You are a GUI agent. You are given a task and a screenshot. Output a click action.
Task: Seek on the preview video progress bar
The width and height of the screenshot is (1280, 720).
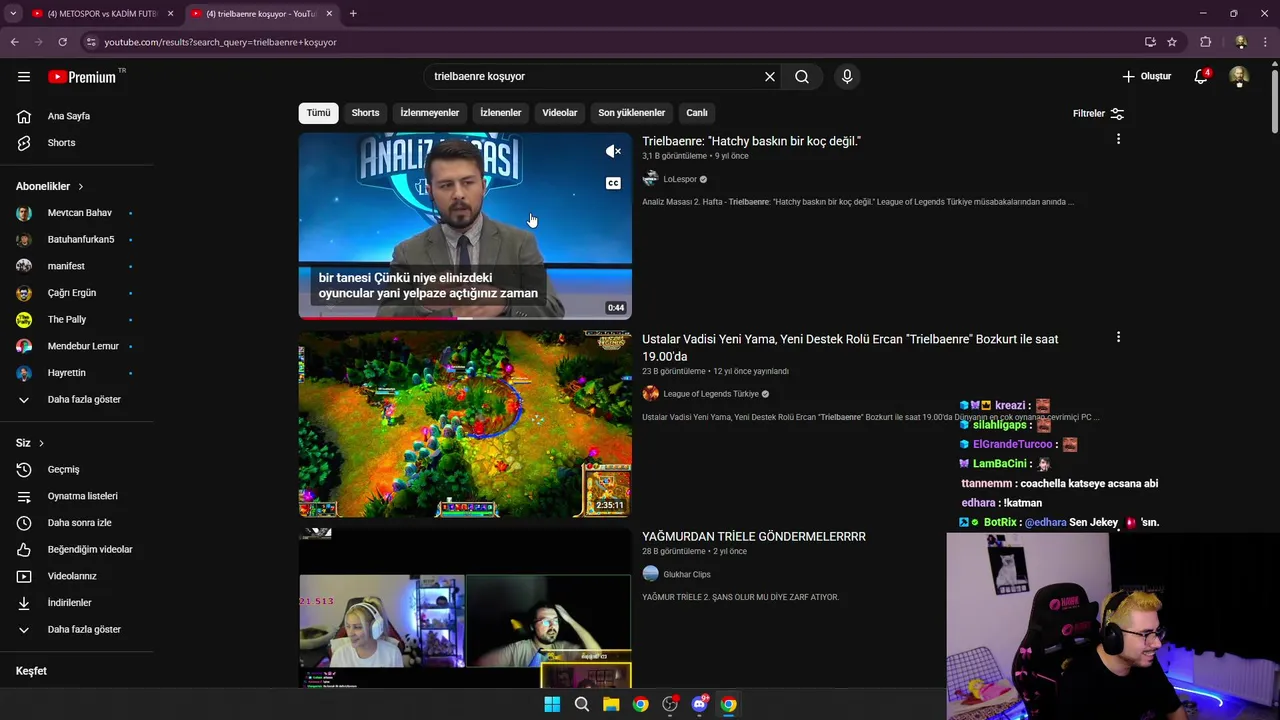tap(465, 318)
